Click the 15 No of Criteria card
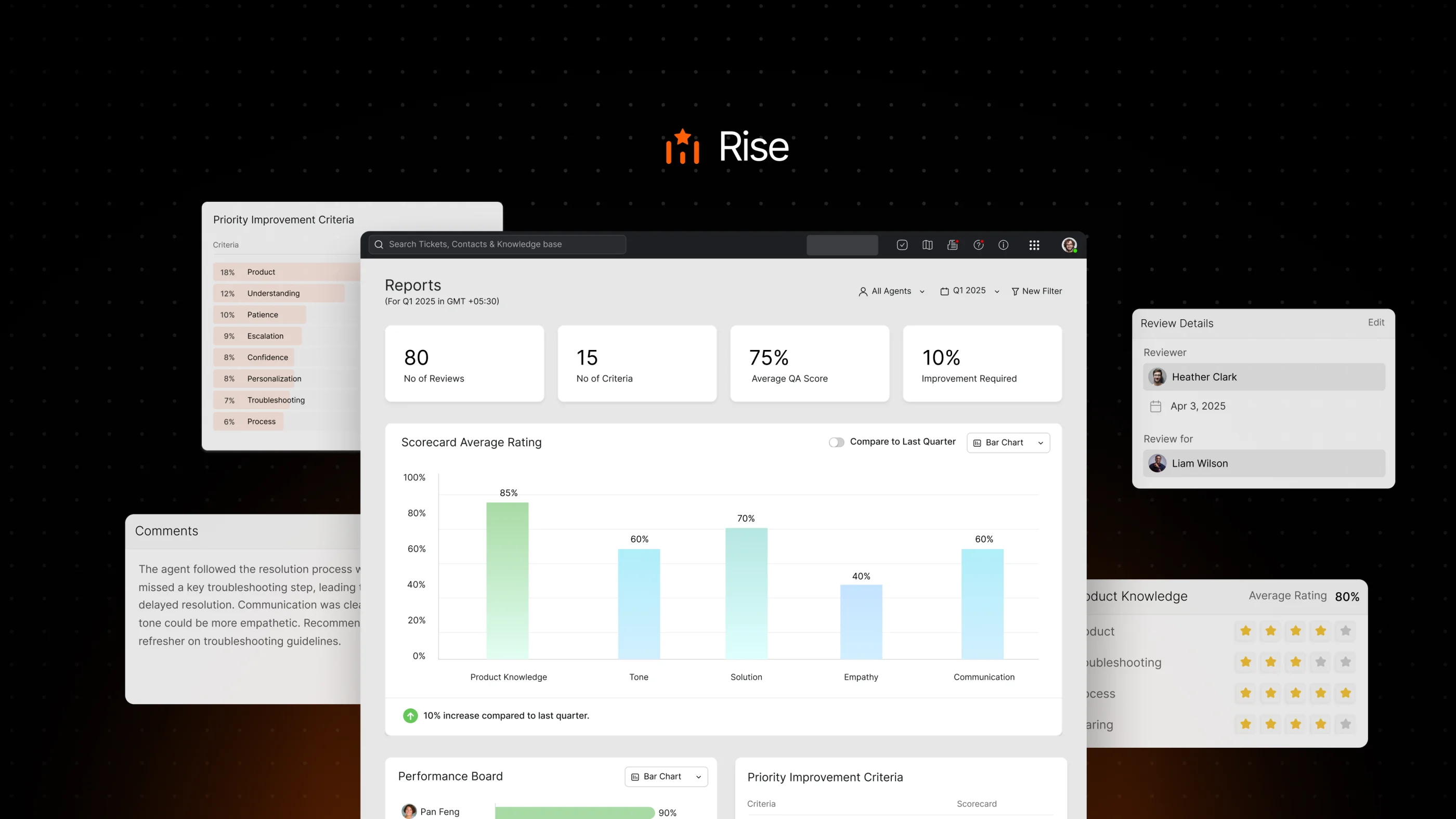Viewport: 1456px width, 819px height. click(637, 363)
